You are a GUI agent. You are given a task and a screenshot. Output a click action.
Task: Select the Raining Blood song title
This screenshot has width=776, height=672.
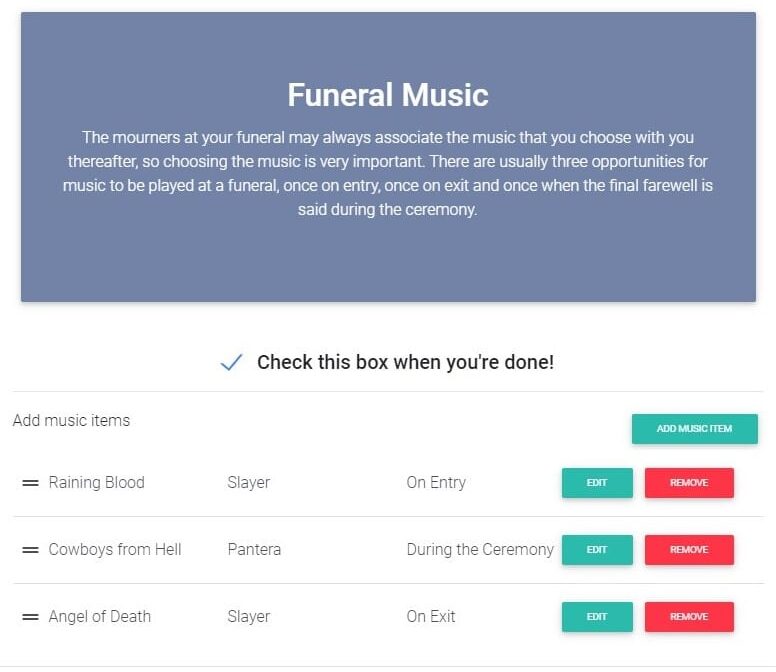96,483
